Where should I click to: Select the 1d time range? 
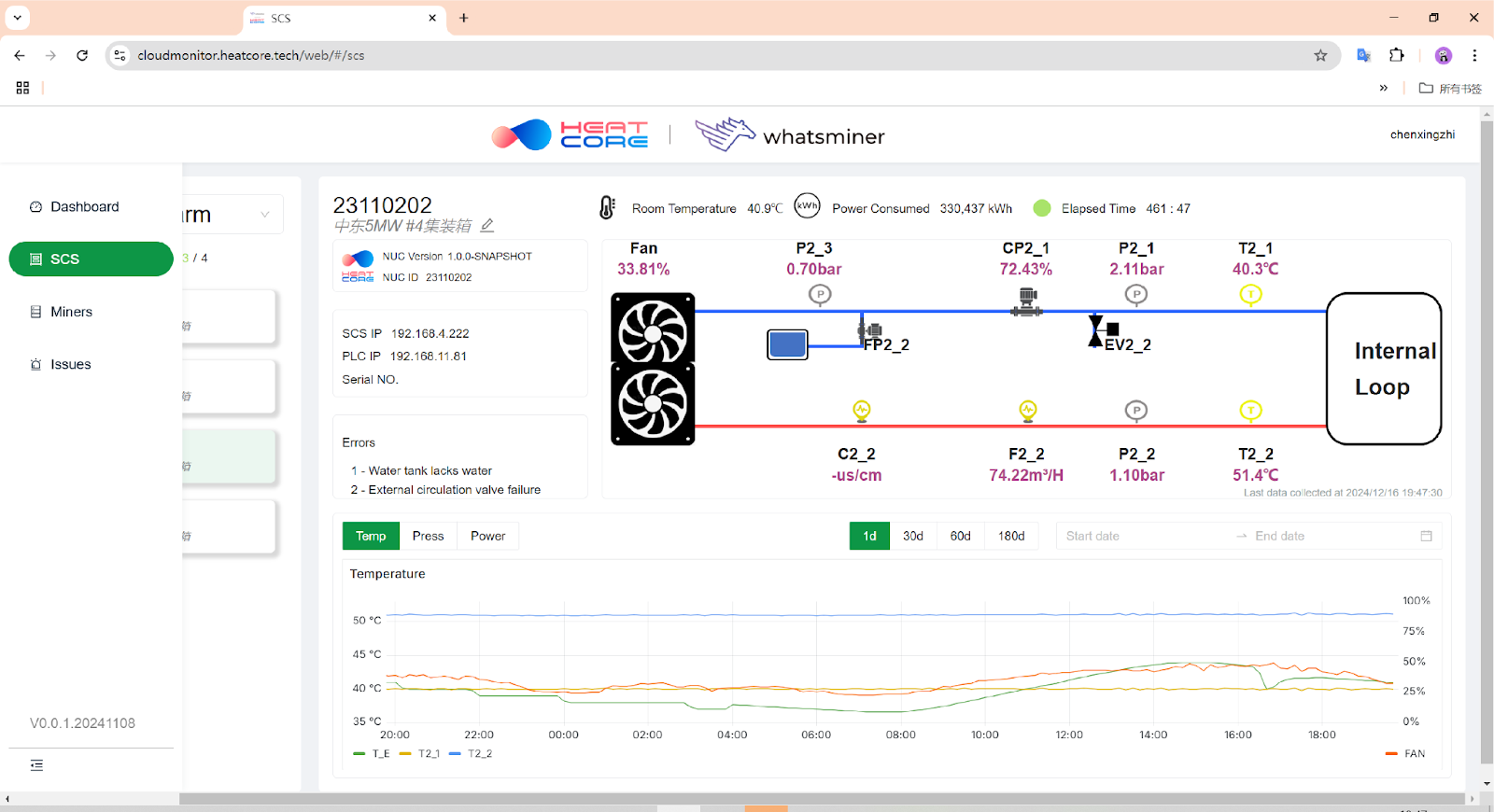(x=869, y=536)
